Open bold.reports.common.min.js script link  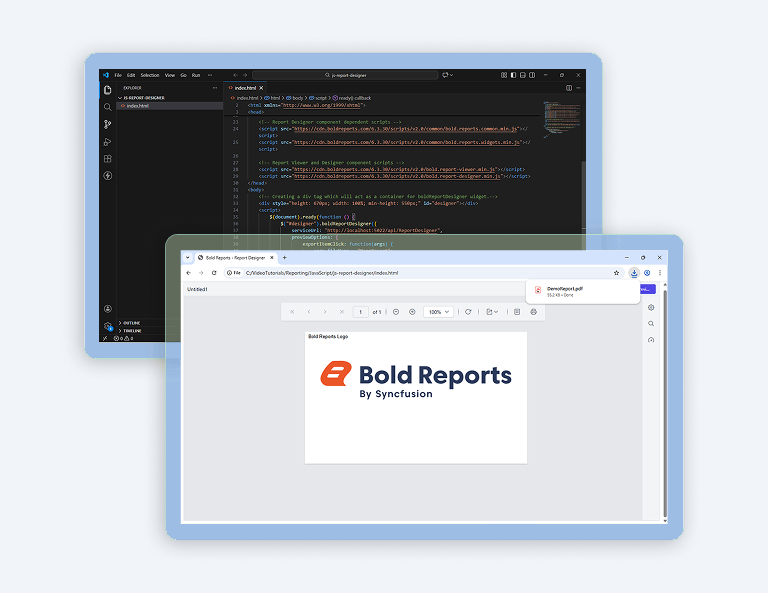coord(405,129)
